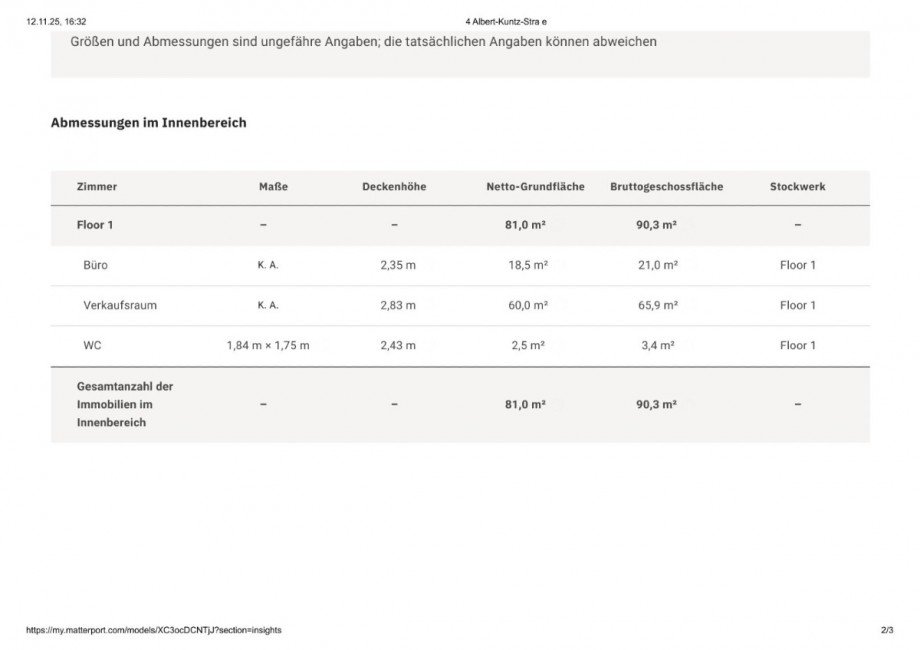This screenshot has width=920, height=650.
Task: Select Floor 1 gross area 90,3 m²
Action: [657, 225]
